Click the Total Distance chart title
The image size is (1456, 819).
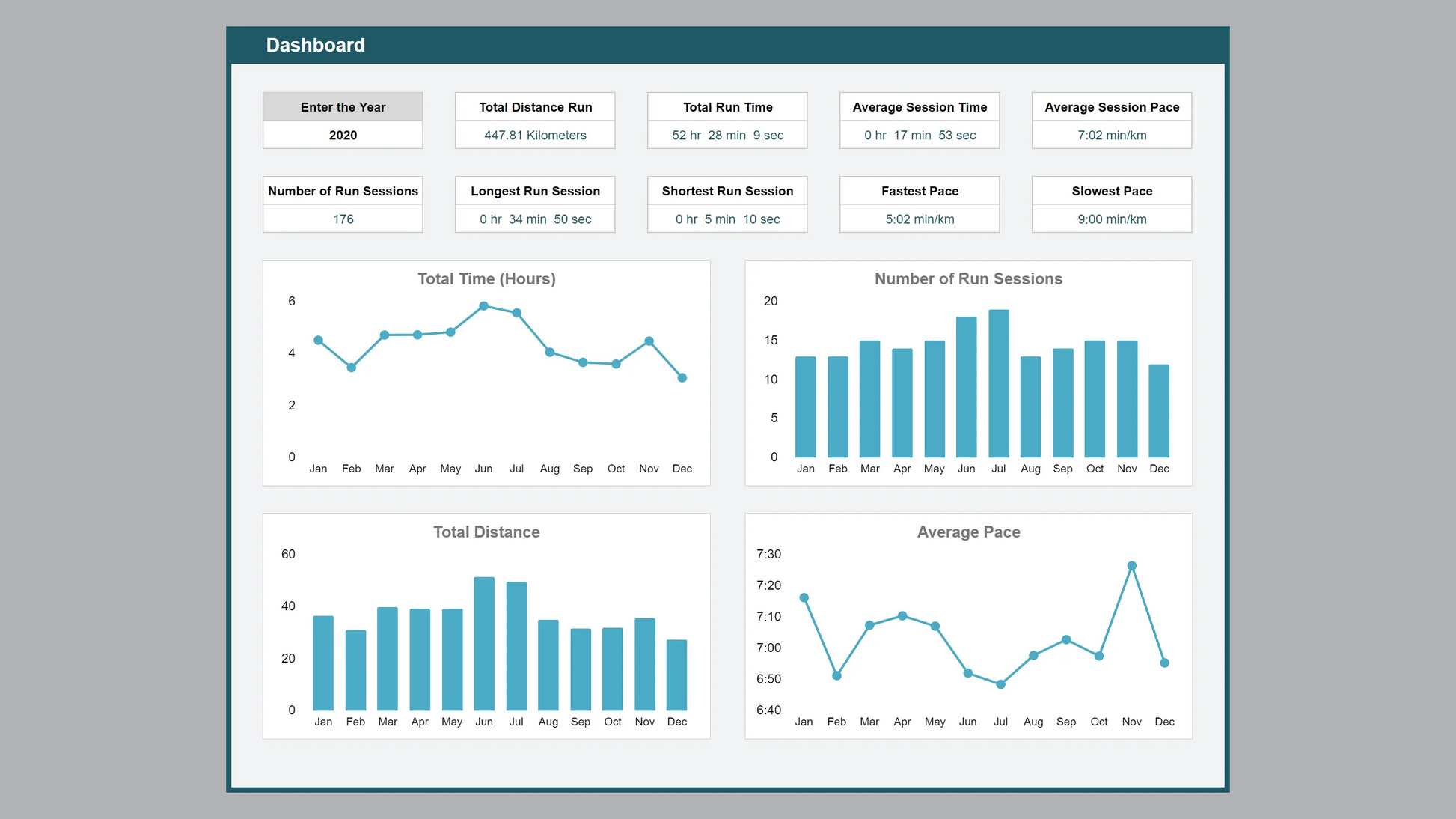[486, 532]
